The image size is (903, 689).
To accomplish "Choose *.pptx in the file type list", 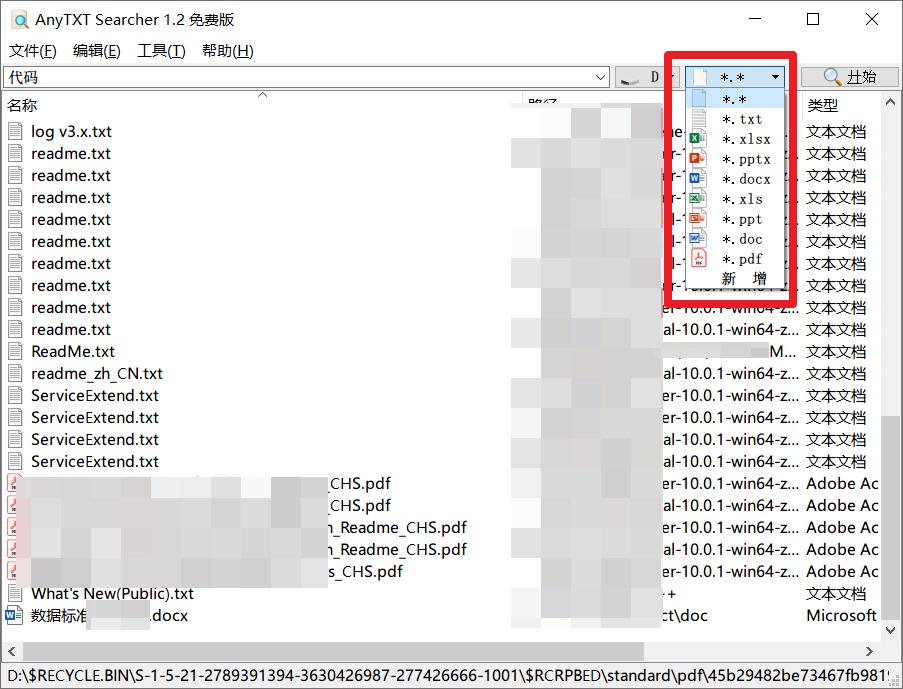I will 735,159.
